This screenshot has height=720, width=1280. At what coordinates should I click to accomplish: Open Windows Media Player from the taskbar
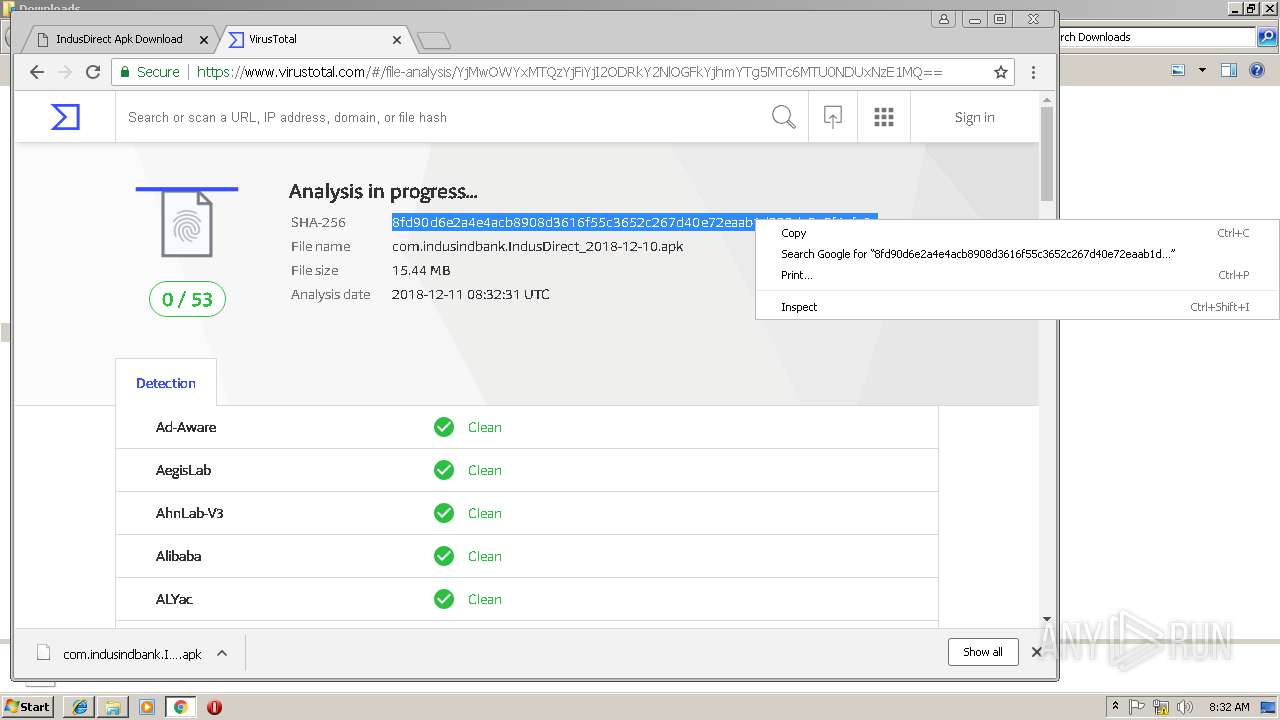[x=147, y=706]
